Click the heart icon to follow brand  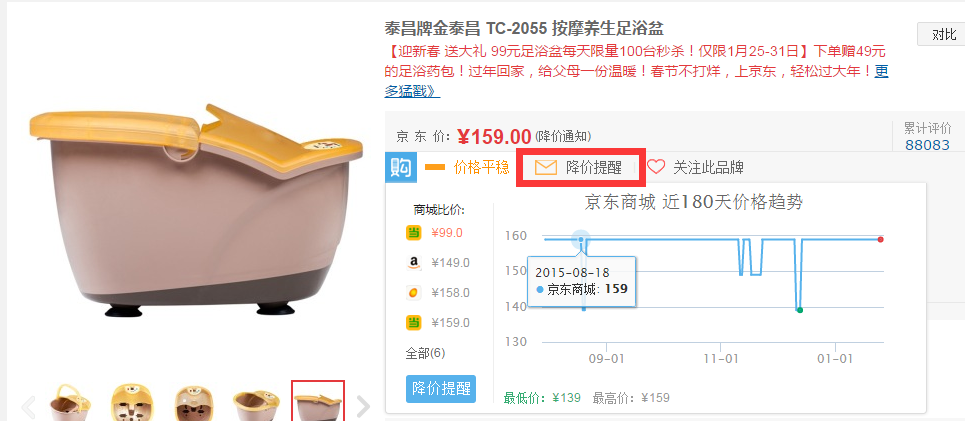click(x=656, y=167)
